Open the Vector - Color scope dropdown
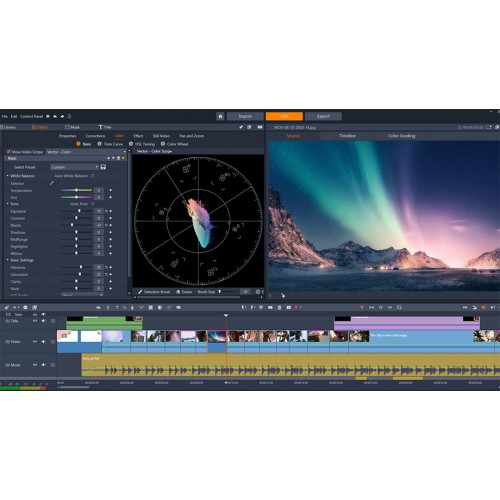The image size is (500, 500). (x=86, y=152)
